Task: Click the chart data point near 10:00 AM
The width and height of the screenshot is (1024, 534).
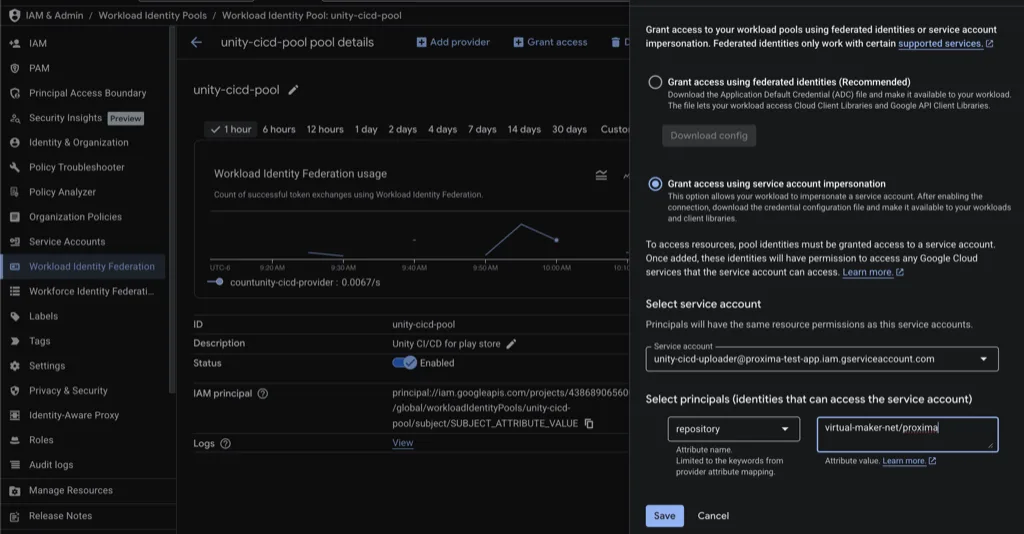Action: click(556, 240)
